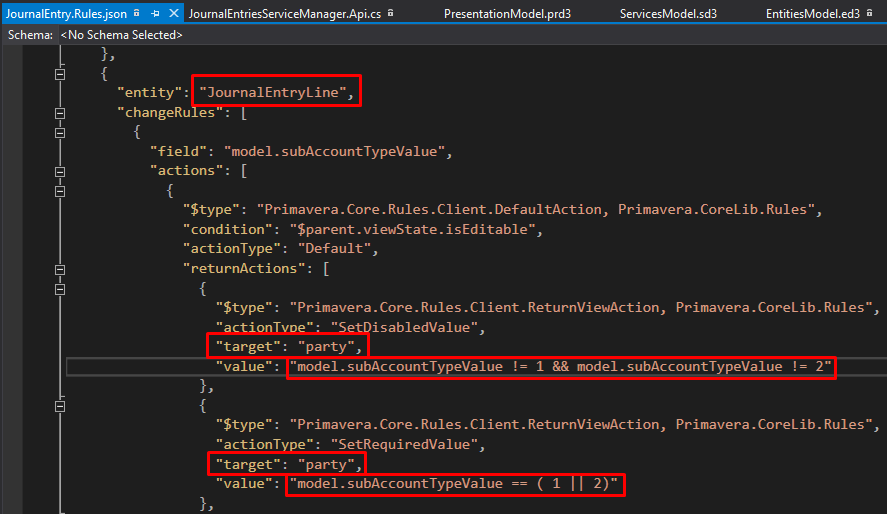Viewport: 887px width, 514px height.
Task: Click lock icon on EntitiesModel.ed3 tab
Action: (869, 12)
